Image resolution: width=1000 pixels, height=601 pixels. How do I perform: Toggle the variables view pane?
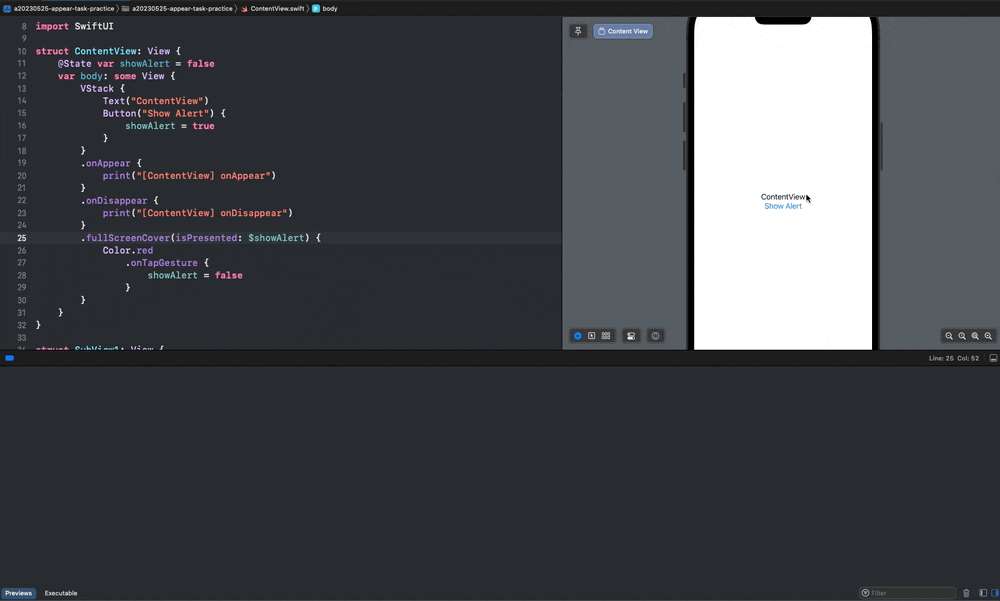pos(983,593)
